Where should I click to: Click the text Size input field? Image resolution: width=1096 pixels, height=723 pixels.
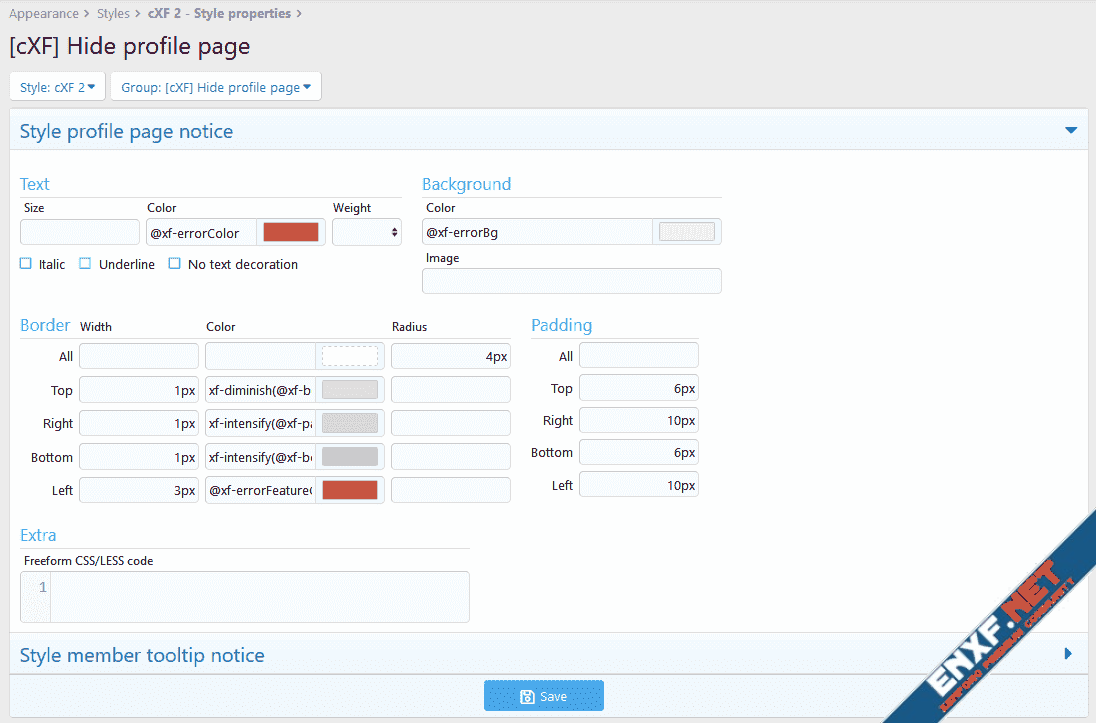80,232
